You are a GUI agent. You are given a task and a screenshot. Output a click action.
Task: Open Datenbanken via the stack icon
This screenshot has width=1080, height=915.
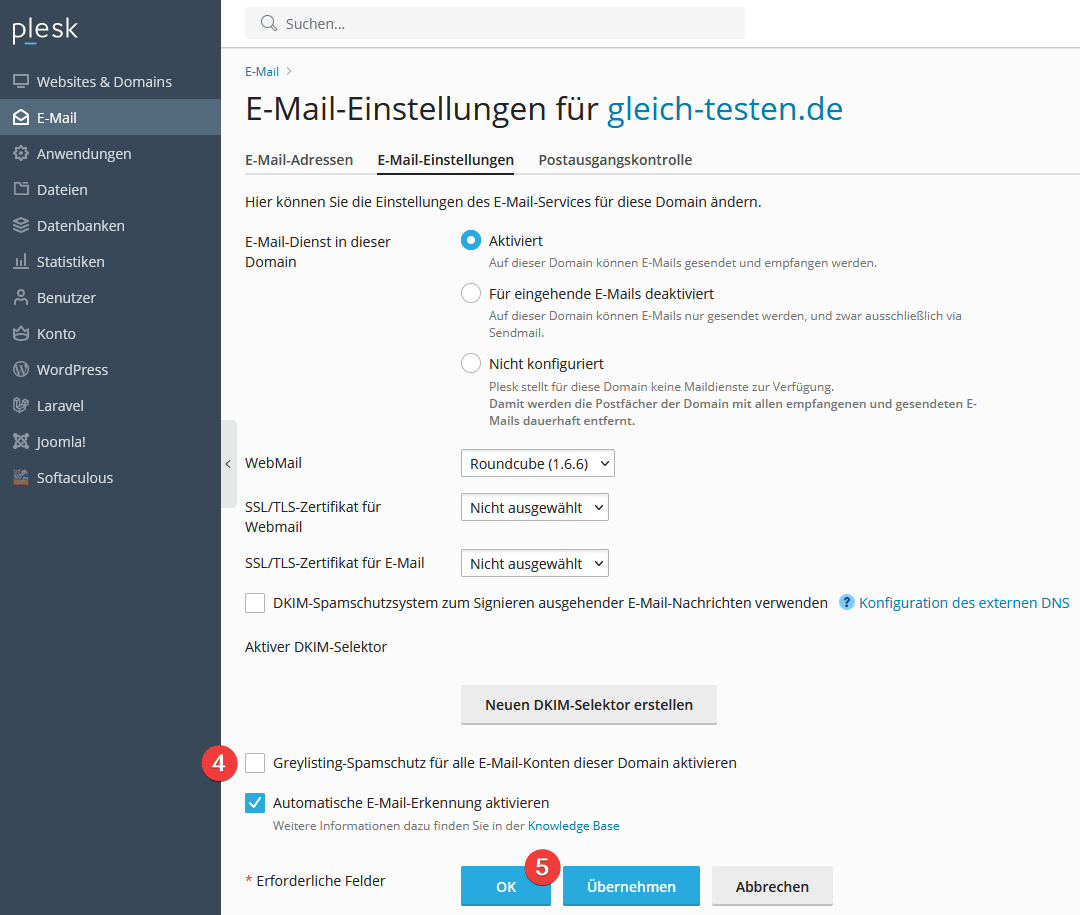click(21, 226)
